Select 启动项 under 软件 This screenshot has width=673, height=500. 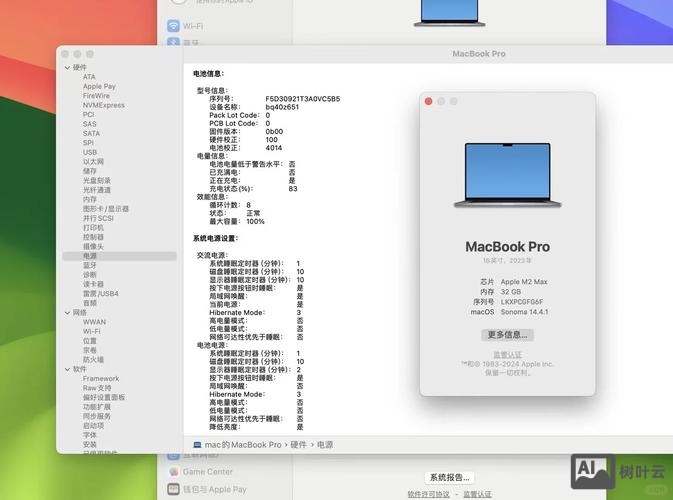pos(93,426)
